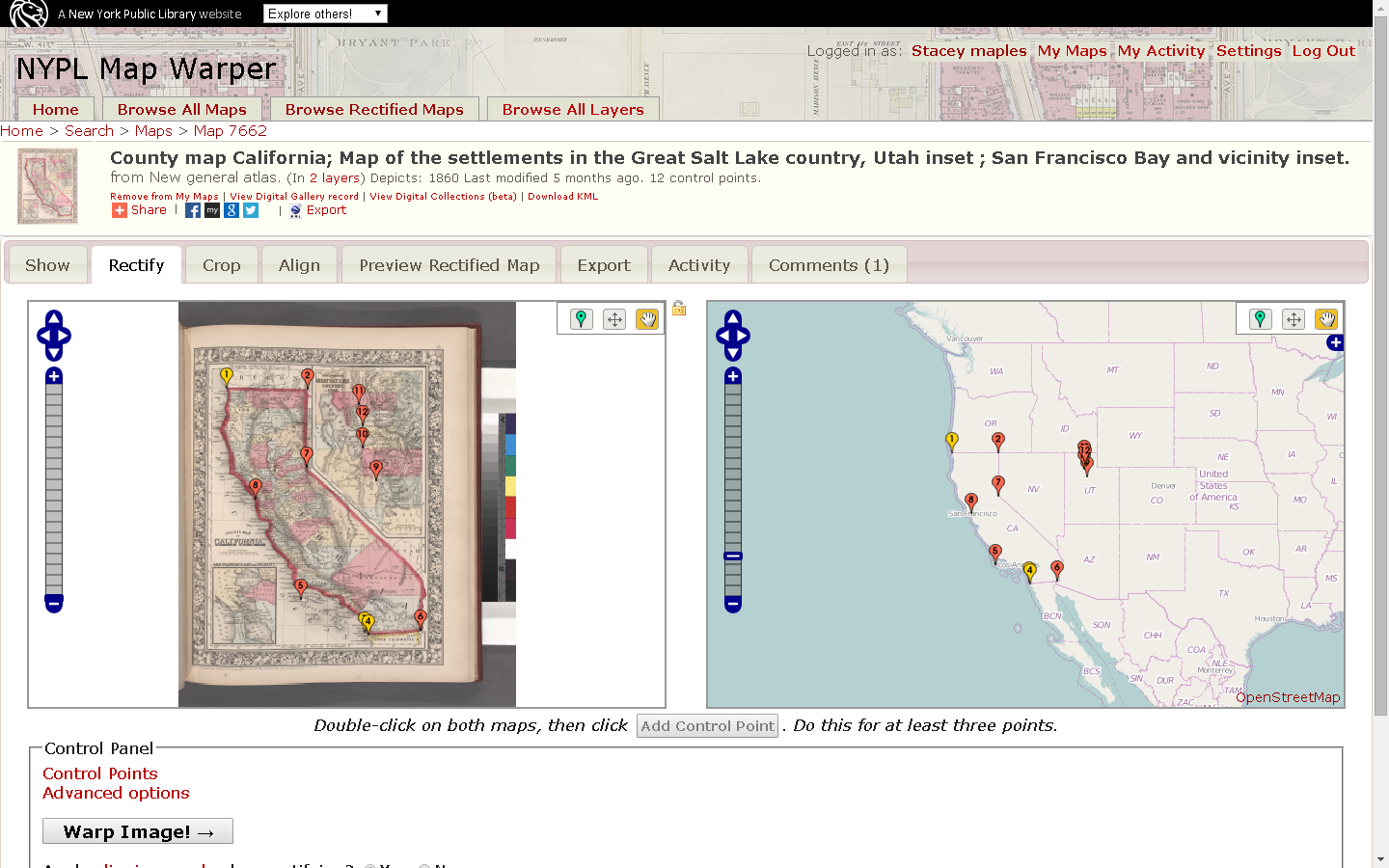Expand Advanced options section
Screen dimensions: 1389x868
116,793
